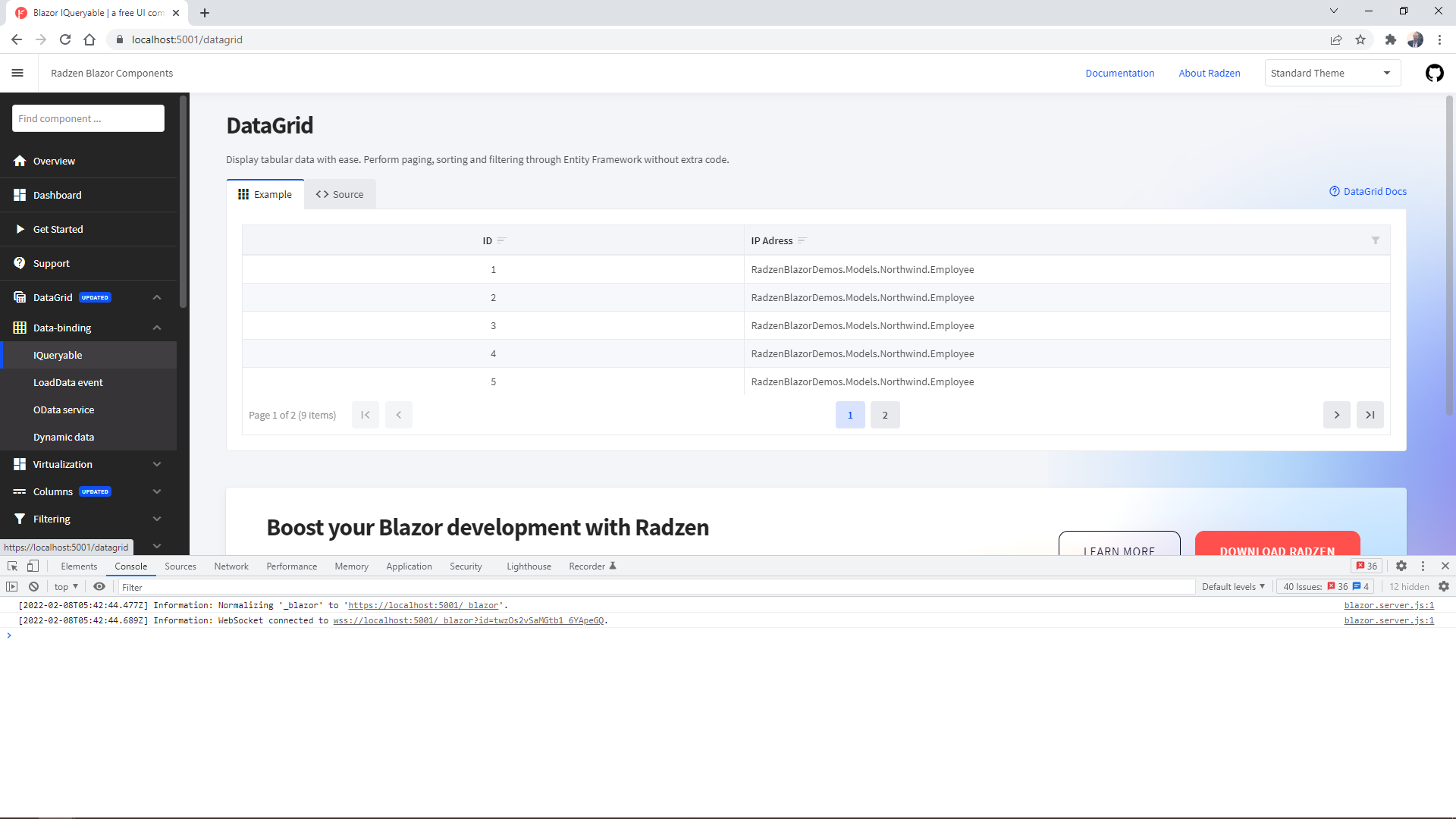
Task: Open DevTools settings gear
Action: point(1401,566)
